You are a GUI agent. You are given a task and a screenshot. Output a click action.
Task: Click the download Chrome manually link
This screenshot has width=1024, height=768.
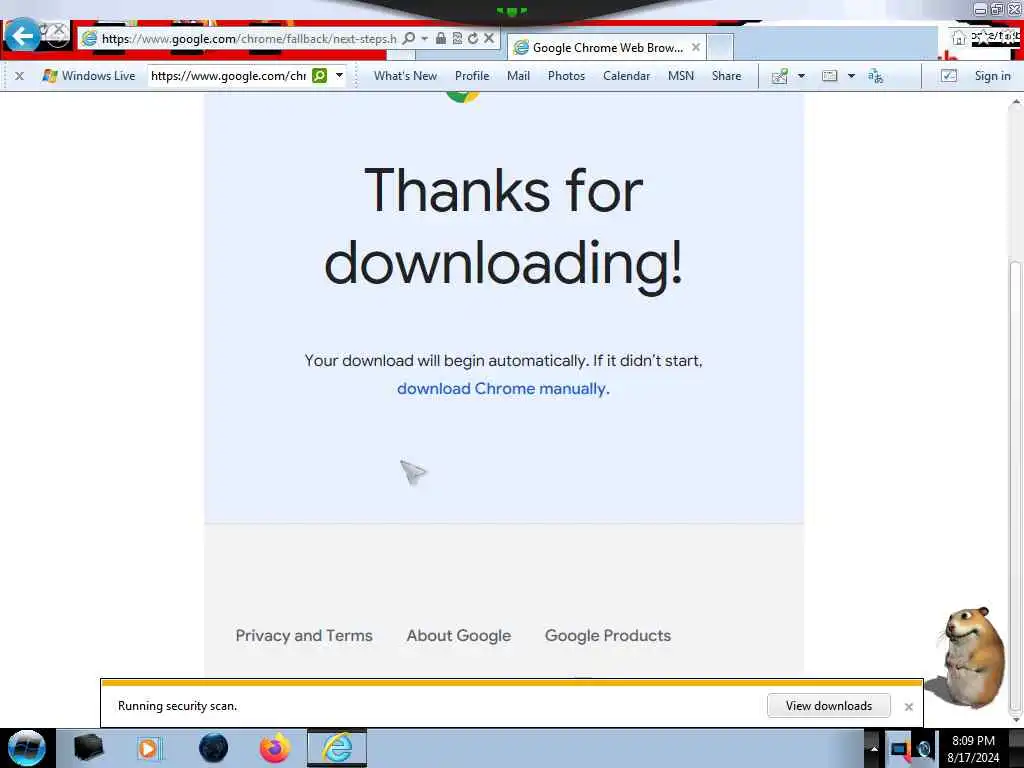click(x=501, y=389)
